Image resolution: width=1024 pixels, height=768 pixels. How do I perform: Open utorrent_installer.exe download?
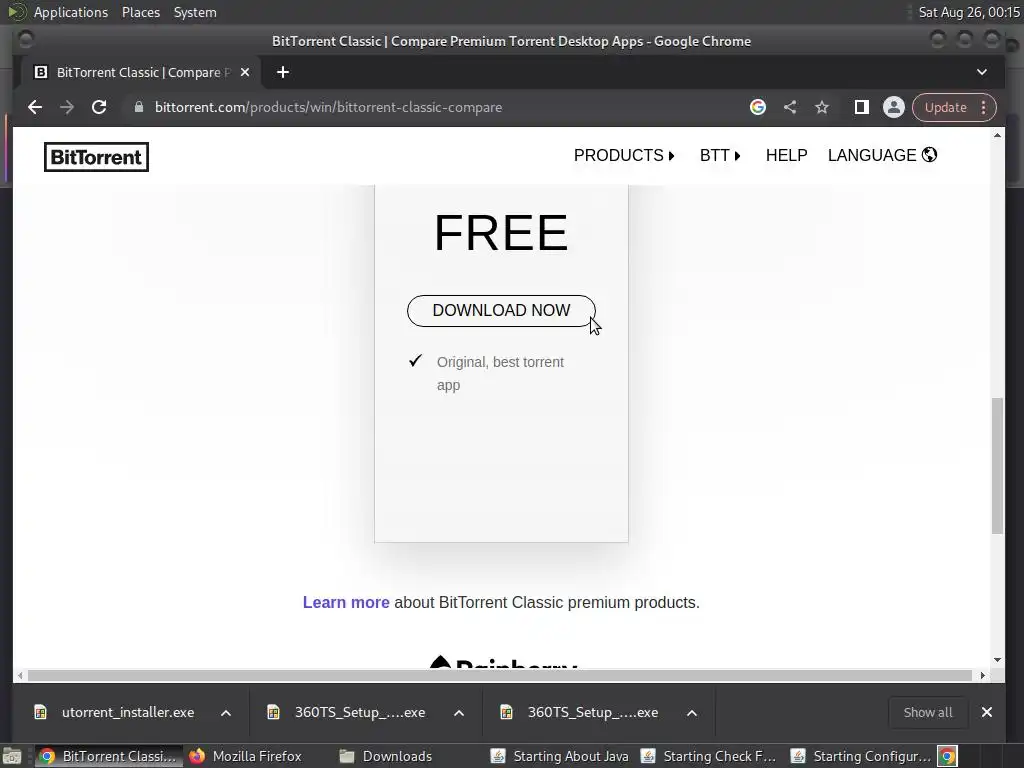click(x=116, y=712)
